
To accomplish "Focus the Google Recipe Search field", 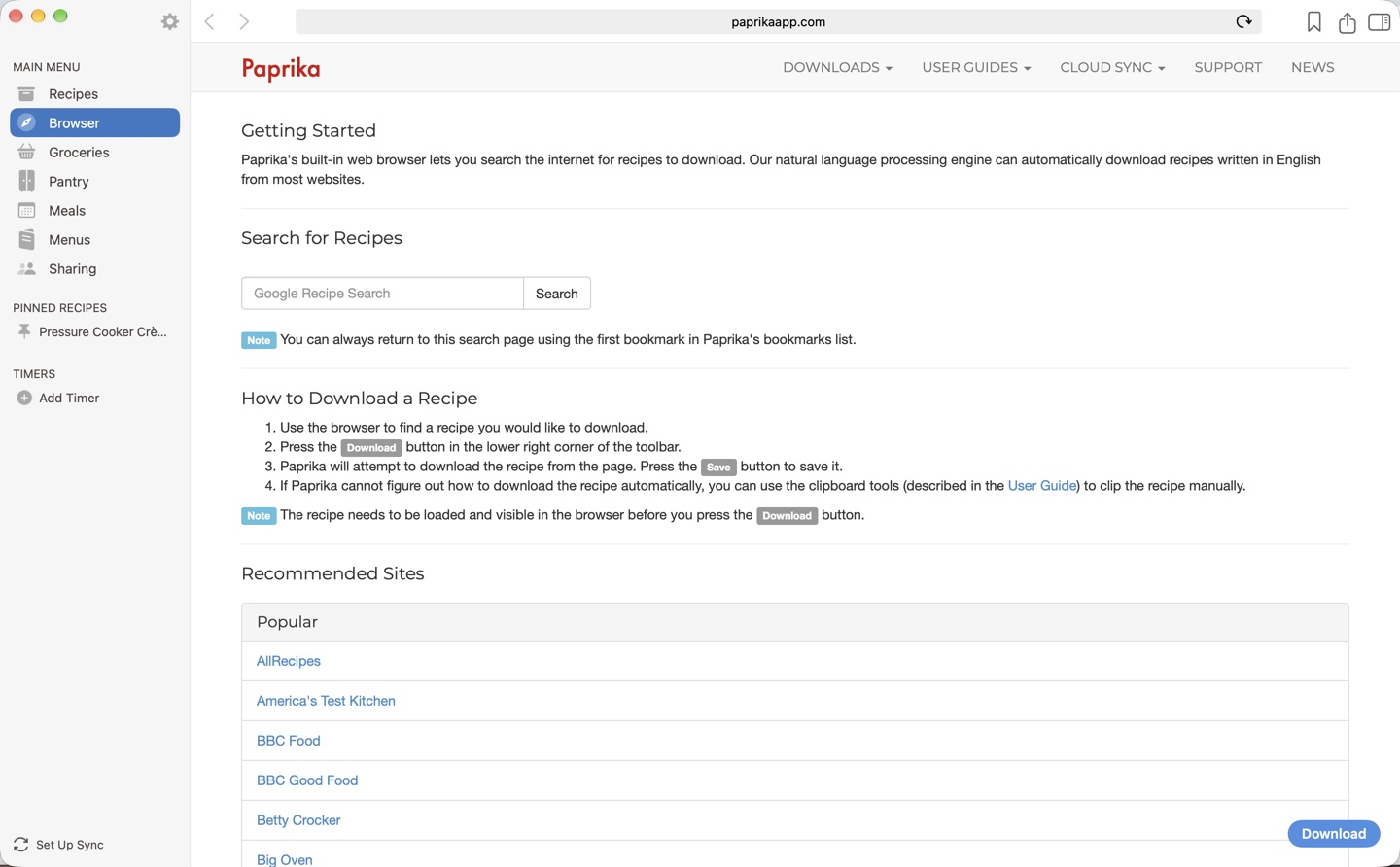I will click(382, 294).
